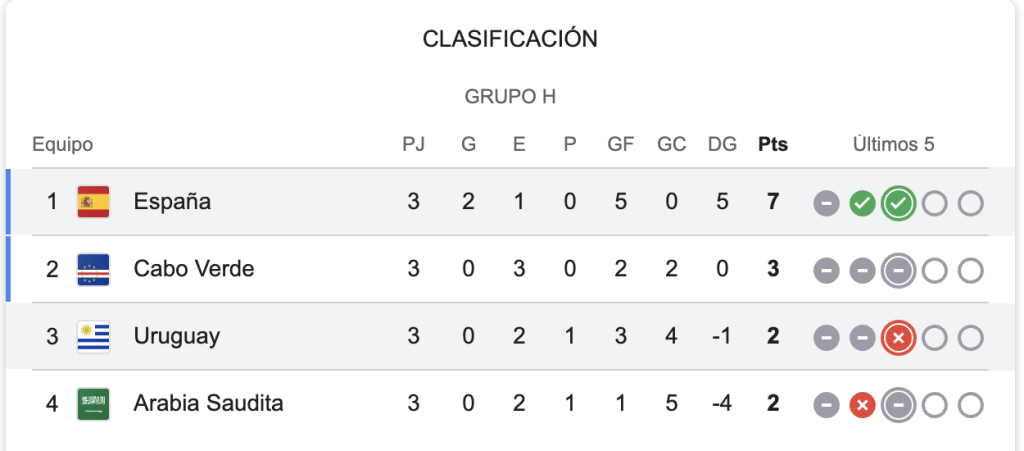Viewport: 1024px width, 451px height.
Task: Open the España team link
Action: (x=172, y=202)
